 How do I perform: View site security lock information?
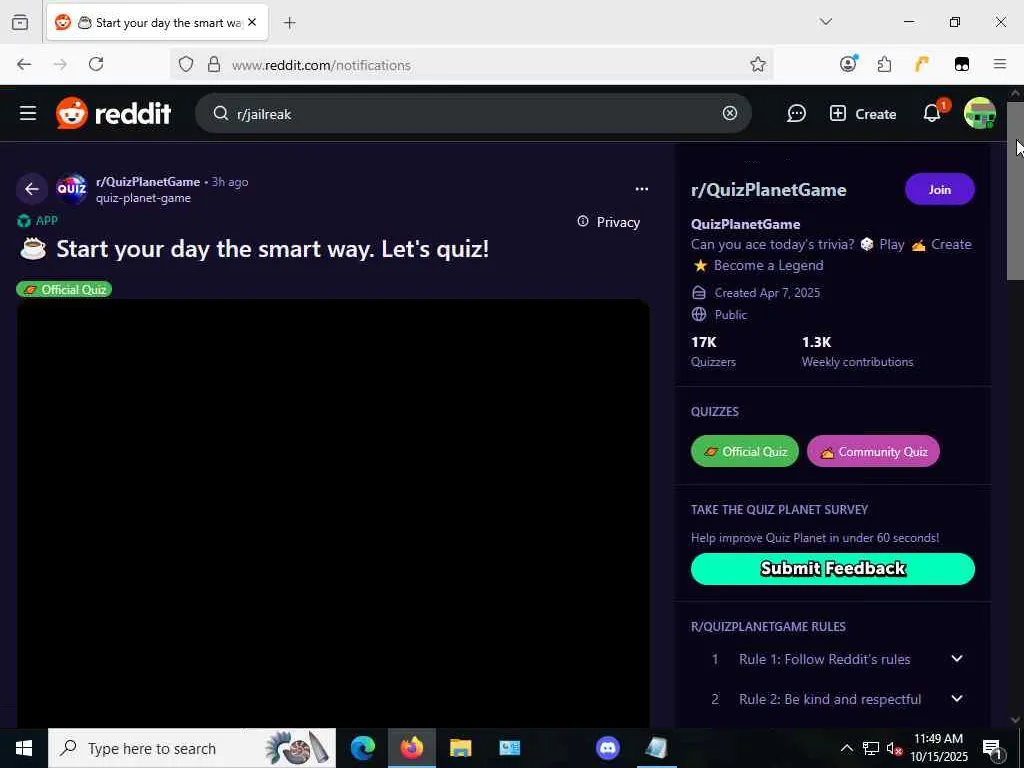click(x=214, y=65)
